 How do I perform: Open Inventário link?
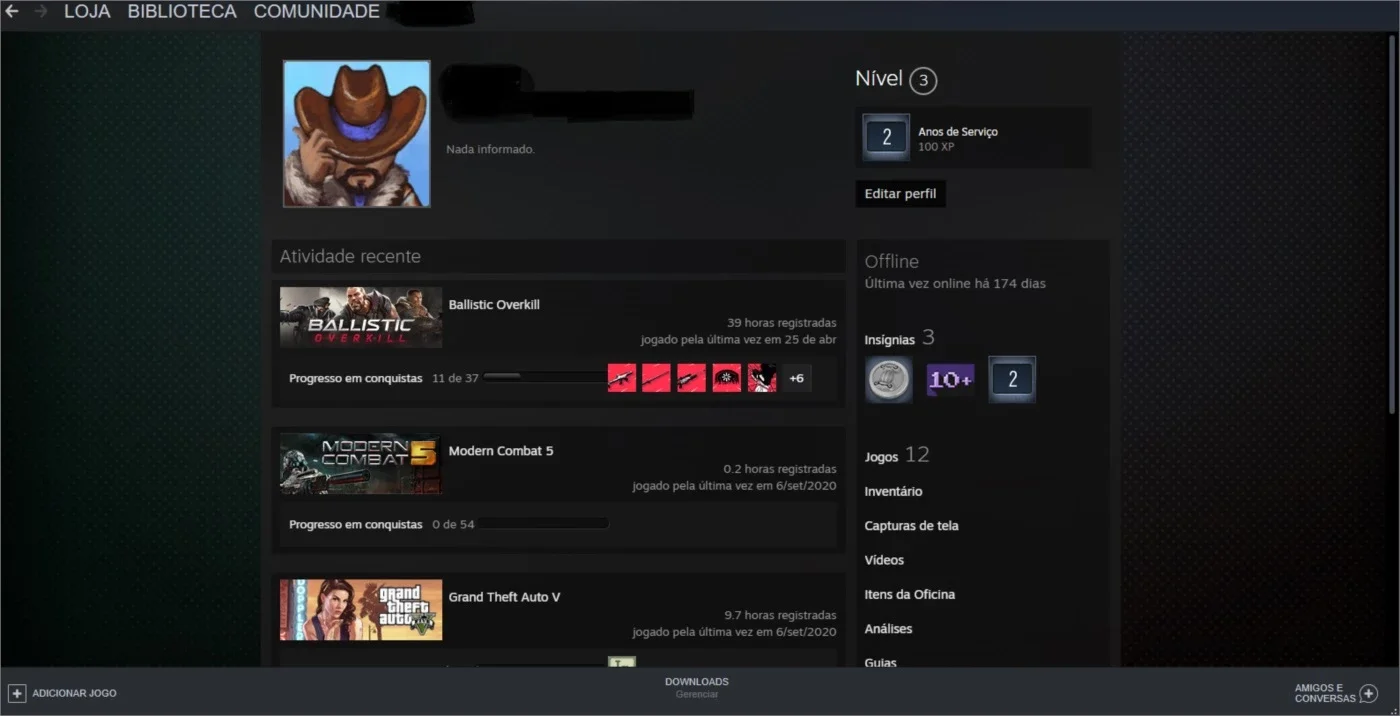(893, 491)
